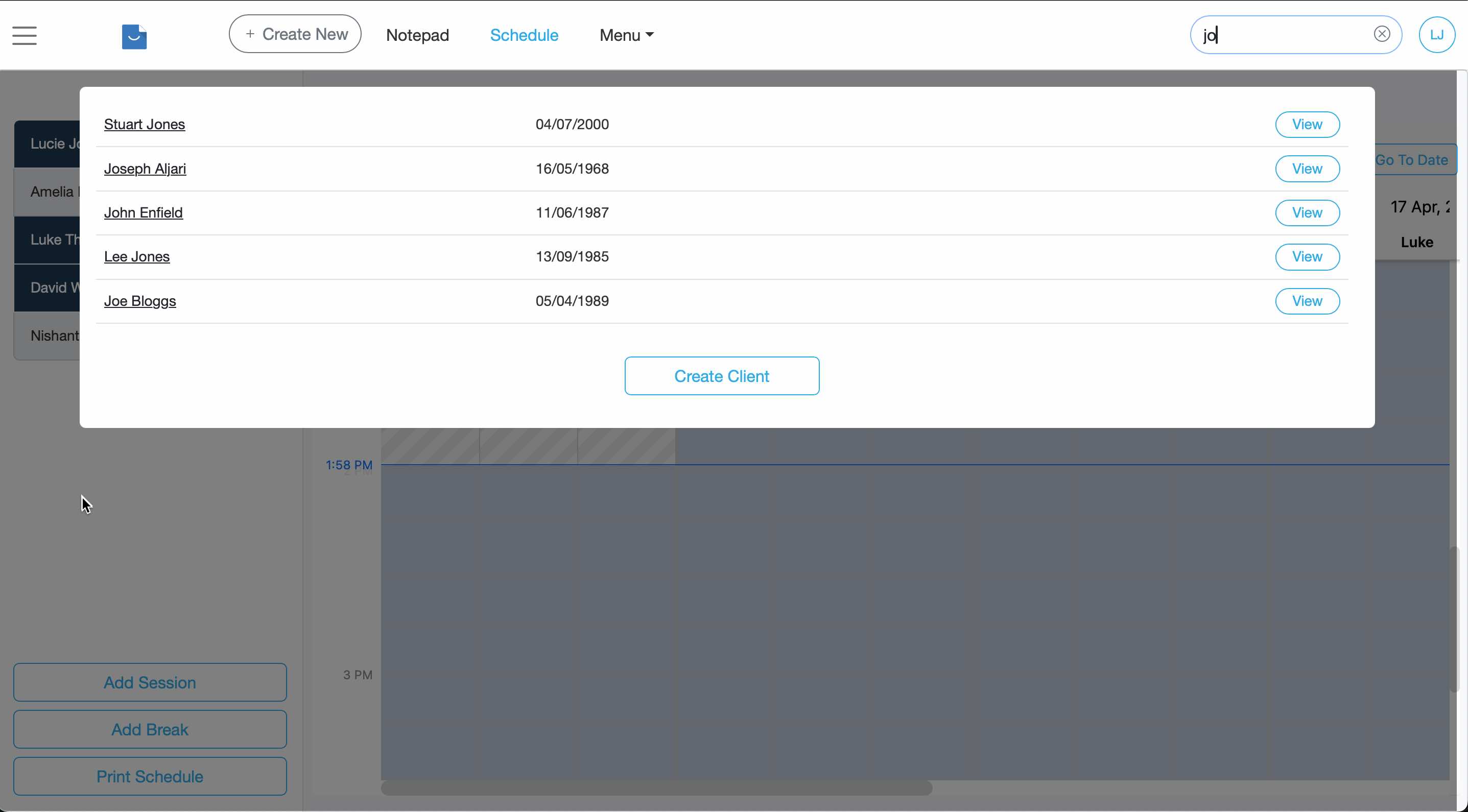This screenshot has width=1468, height=812.
Task: Open the hamburger sidebar menu
Action: pos(25,35)
